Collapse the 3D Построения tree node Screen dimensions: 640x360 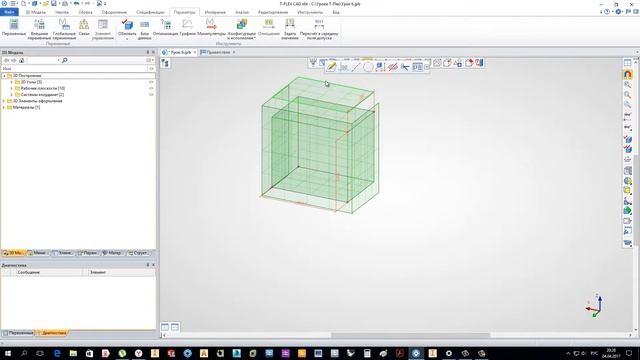click(4, 76)
